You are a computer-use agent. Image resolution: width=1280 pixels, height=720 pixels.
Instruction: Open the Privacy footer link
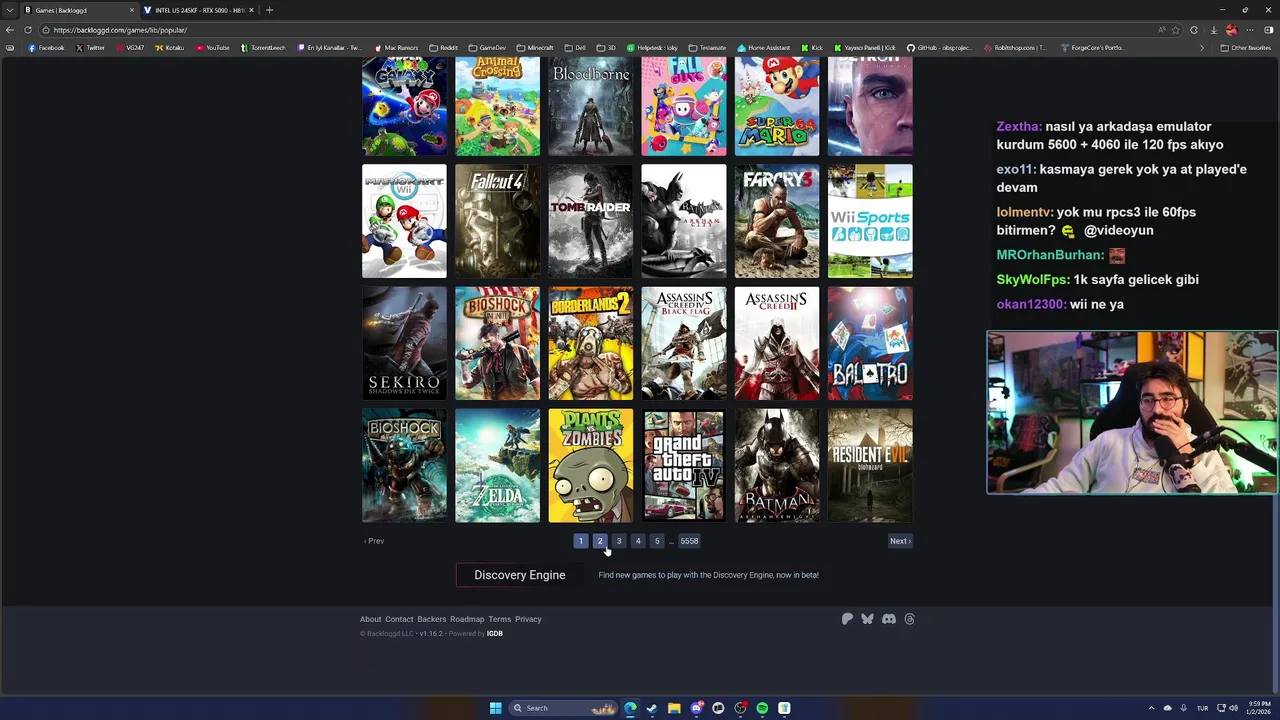click(528, 619)
